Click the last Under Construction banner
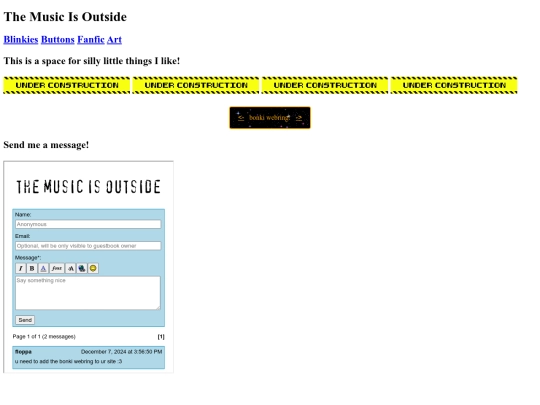The width and height of the screenshot is (540, 405). coord(454,85)
